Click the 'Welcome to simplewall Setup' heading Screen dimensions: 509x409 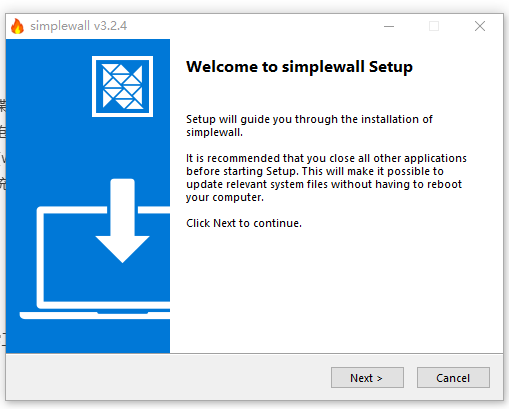pos(299,67)
